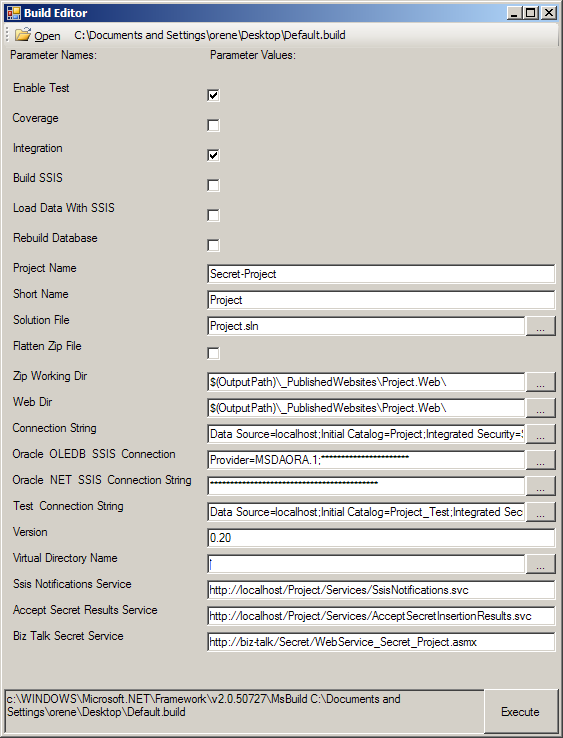Screen dimensions: 563x738
Task: Click the Version field showing 0.20
Action: (381, 537)
